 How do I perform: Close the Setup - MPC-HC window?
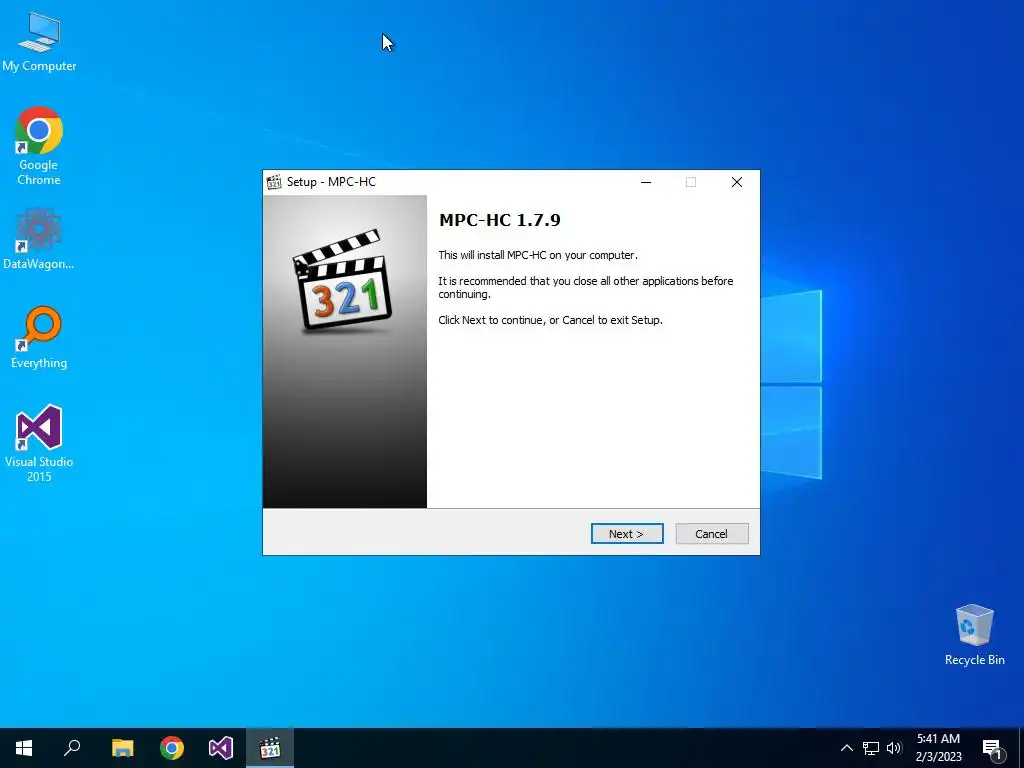click(737, 182)
